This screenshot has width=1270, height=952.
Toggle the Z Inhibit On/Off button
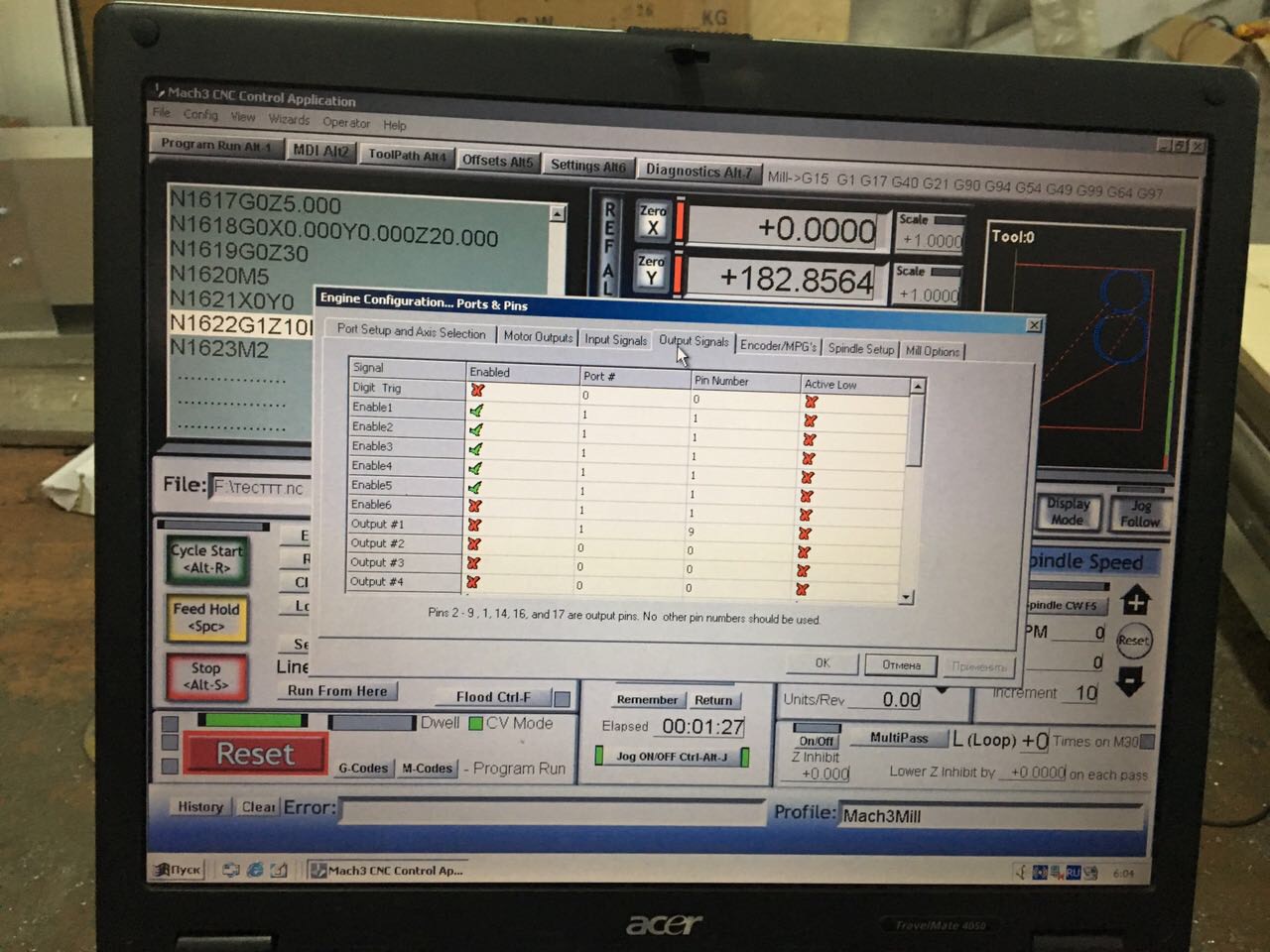tap(817, 741)
